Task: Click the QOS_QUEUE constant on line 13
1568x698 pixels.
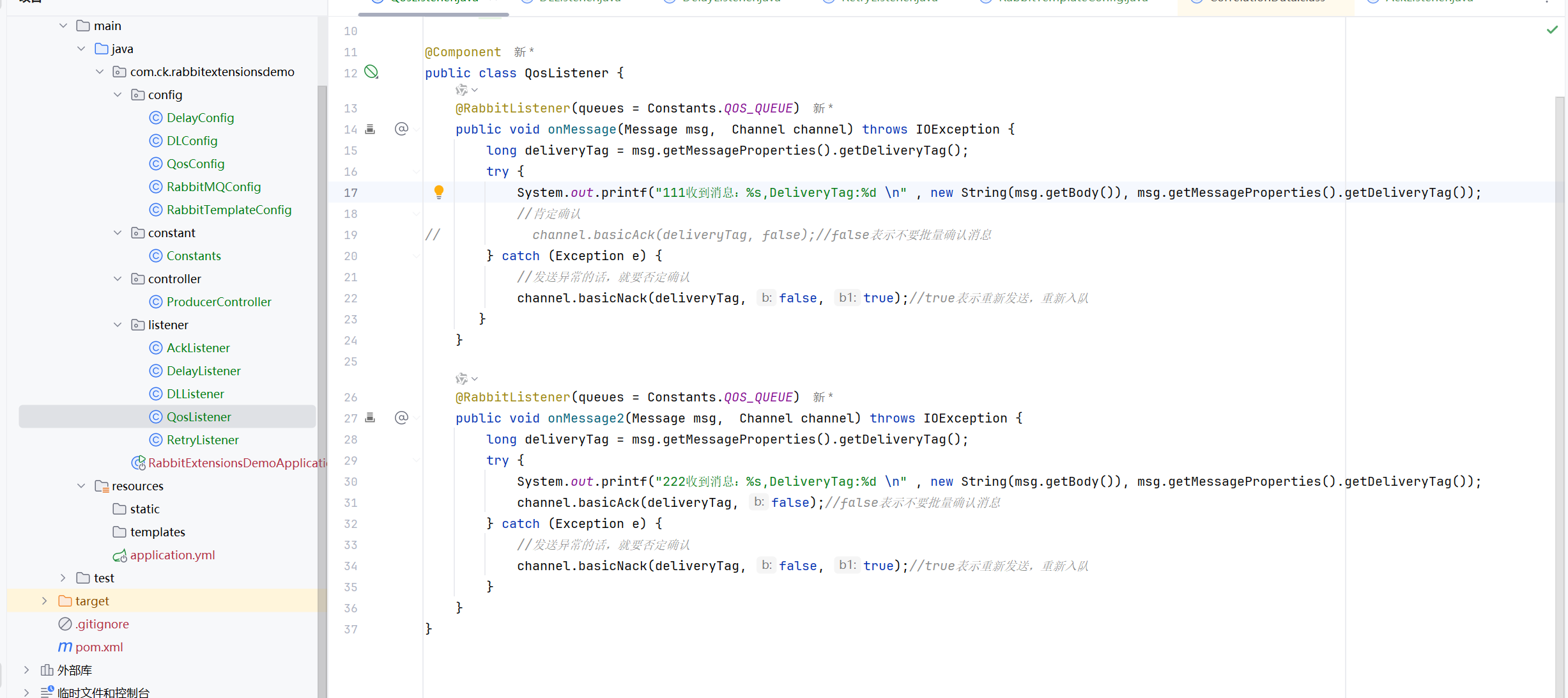Action: (758, 108)
